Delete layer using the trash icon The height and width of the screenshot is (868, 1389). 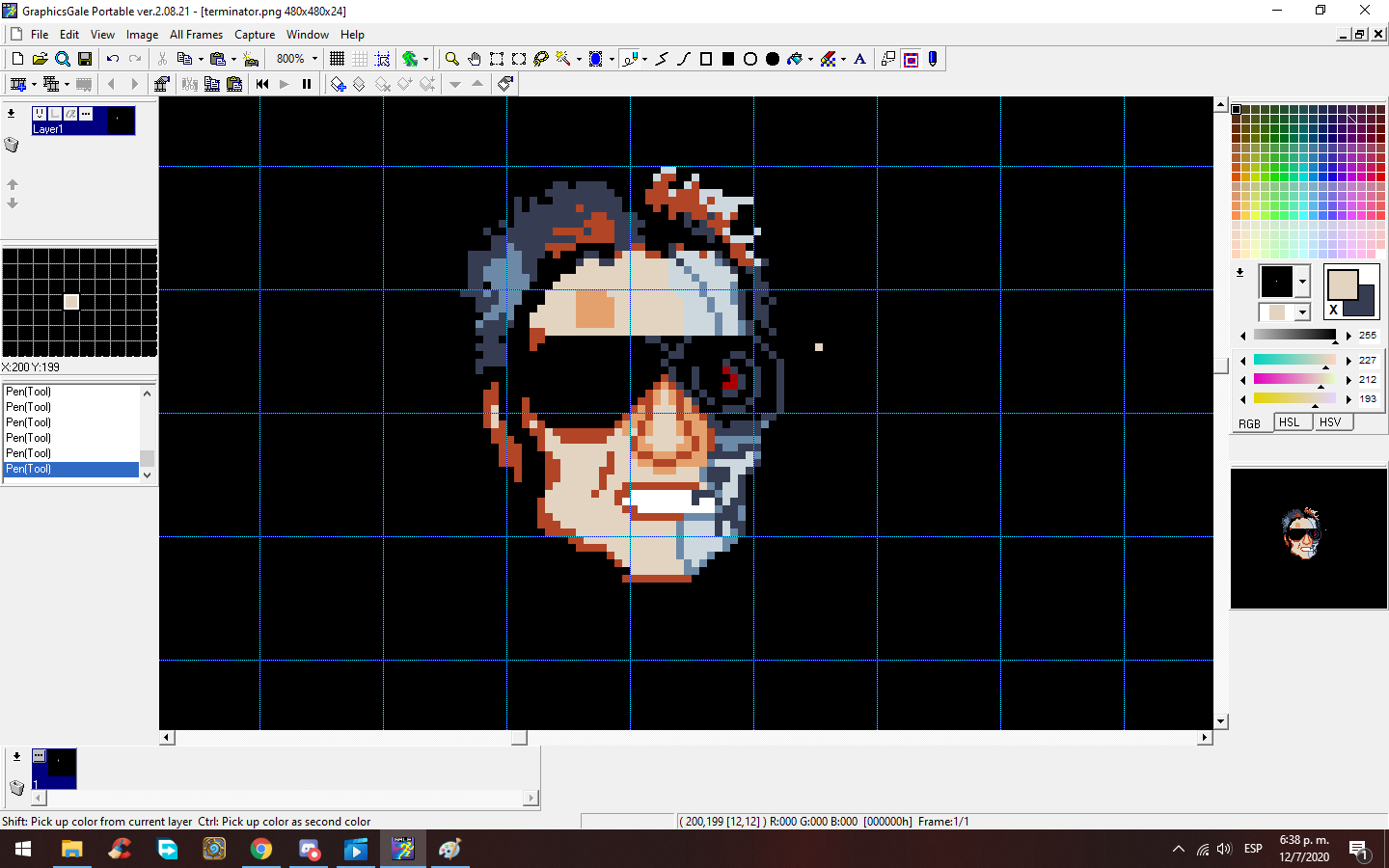click(x=12, y=145)
